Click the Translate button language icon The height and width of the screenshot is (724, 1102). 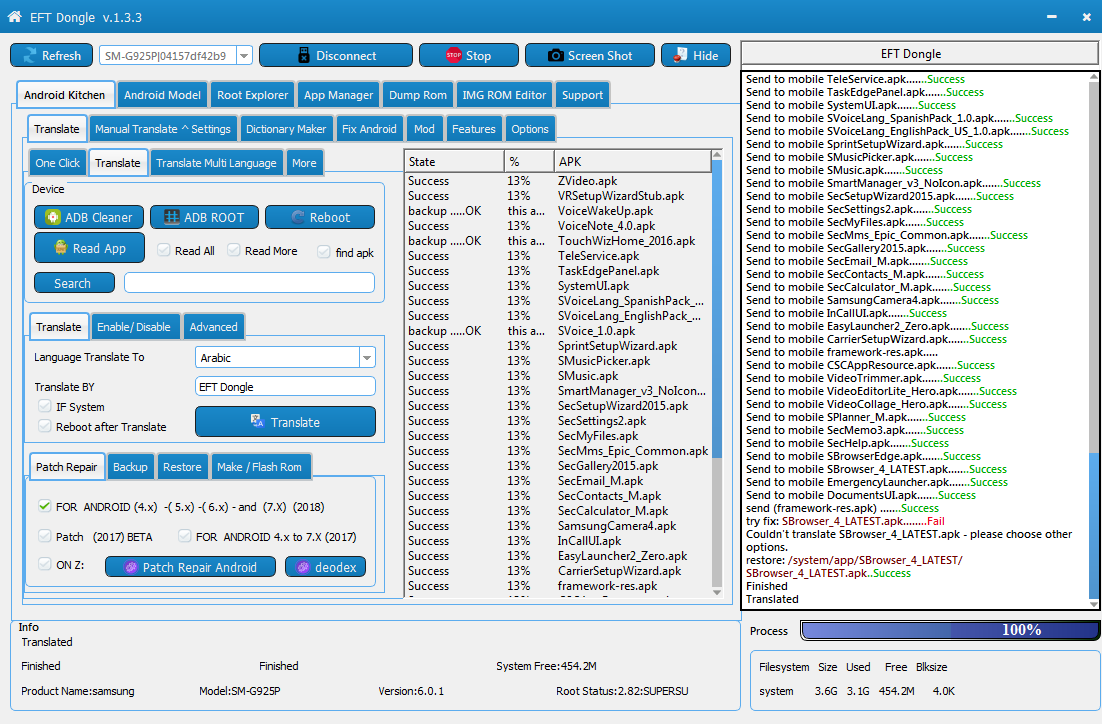[257, 421]
